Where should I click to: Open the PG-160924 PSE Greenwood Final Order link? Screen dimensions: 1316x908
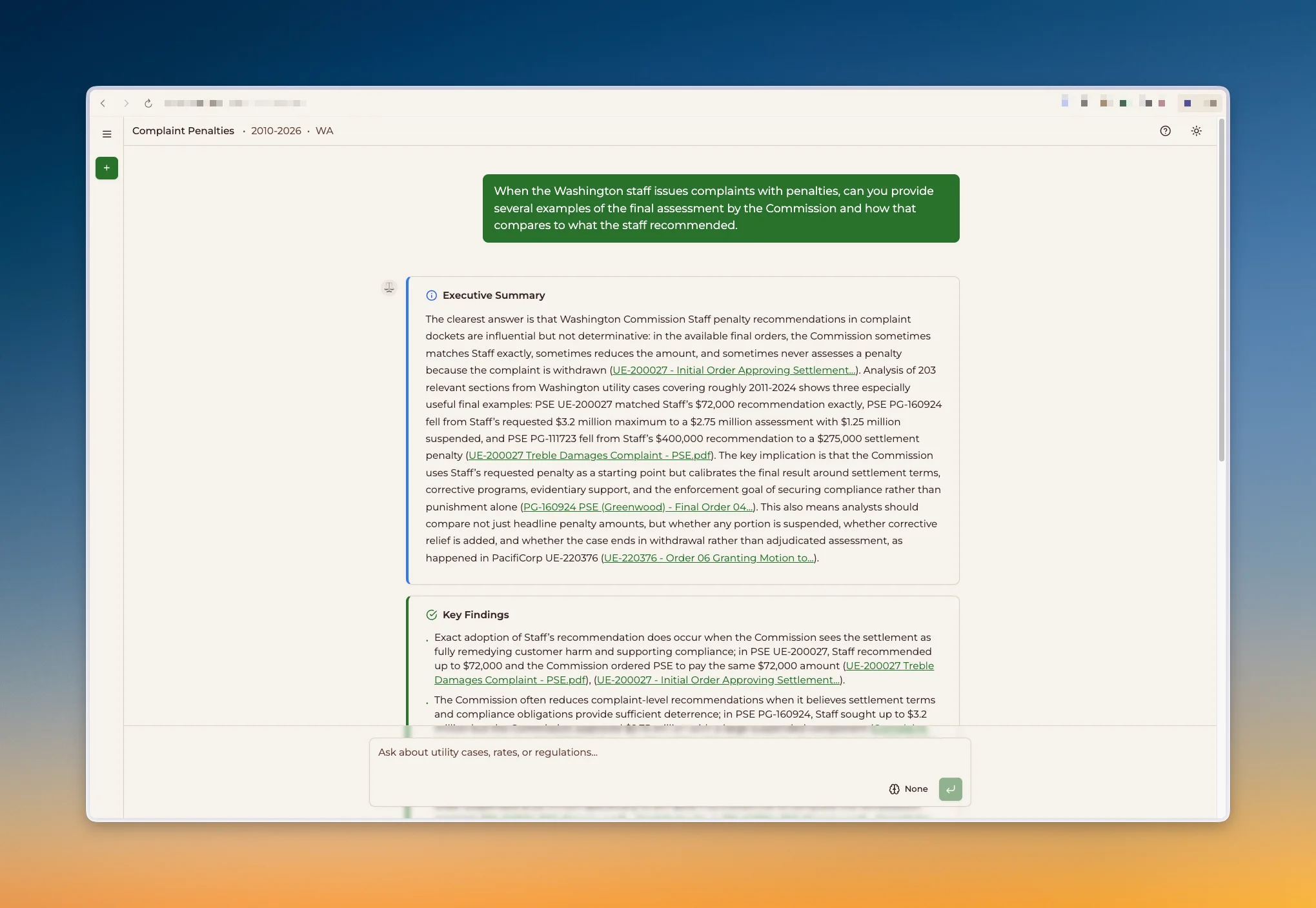tap(638, 507)
